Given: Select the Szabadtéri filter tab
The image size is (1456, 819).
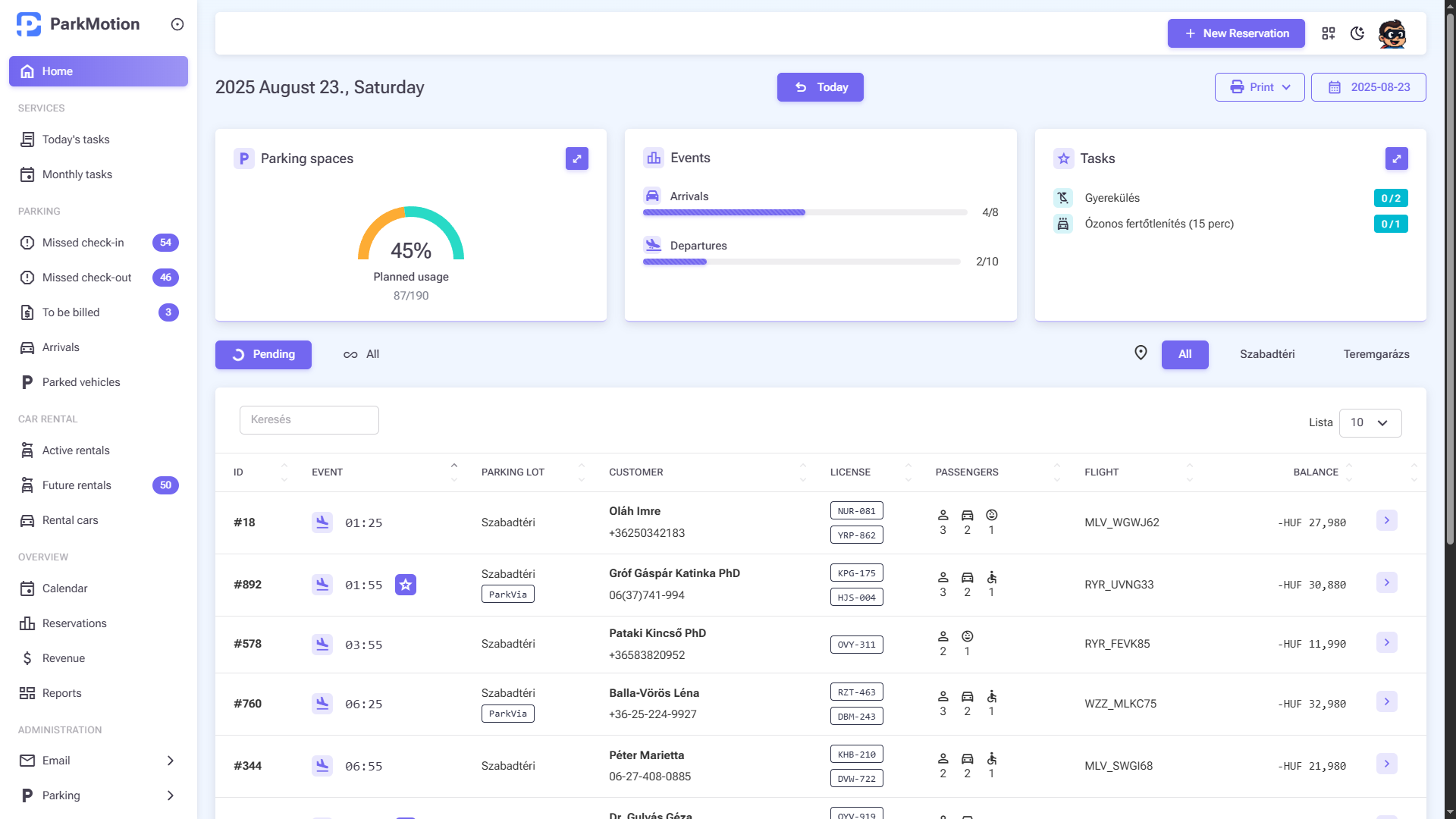Looking at the screenshot, I should pos(1266,354).
